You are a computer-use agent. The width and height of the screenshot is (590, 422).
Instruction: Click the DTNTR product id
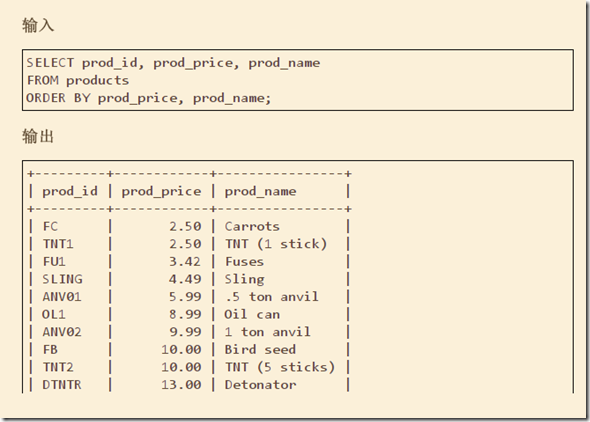tap(62, 385)
